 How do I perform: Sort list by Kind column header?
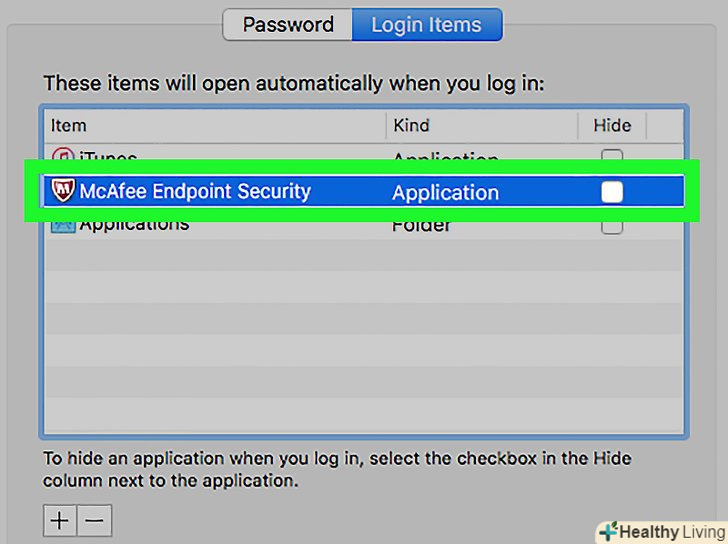[411, 125]
